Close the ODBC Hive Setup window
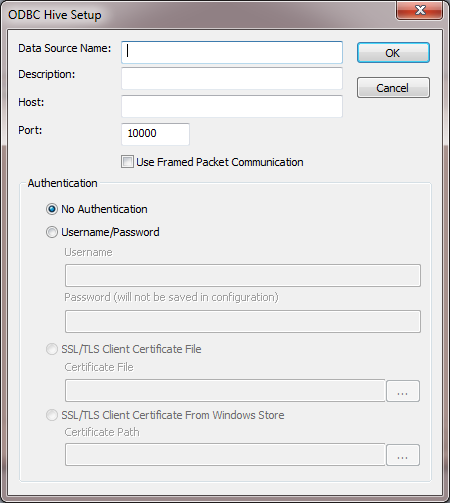This screenshot has height=503, width=450. 420,10
